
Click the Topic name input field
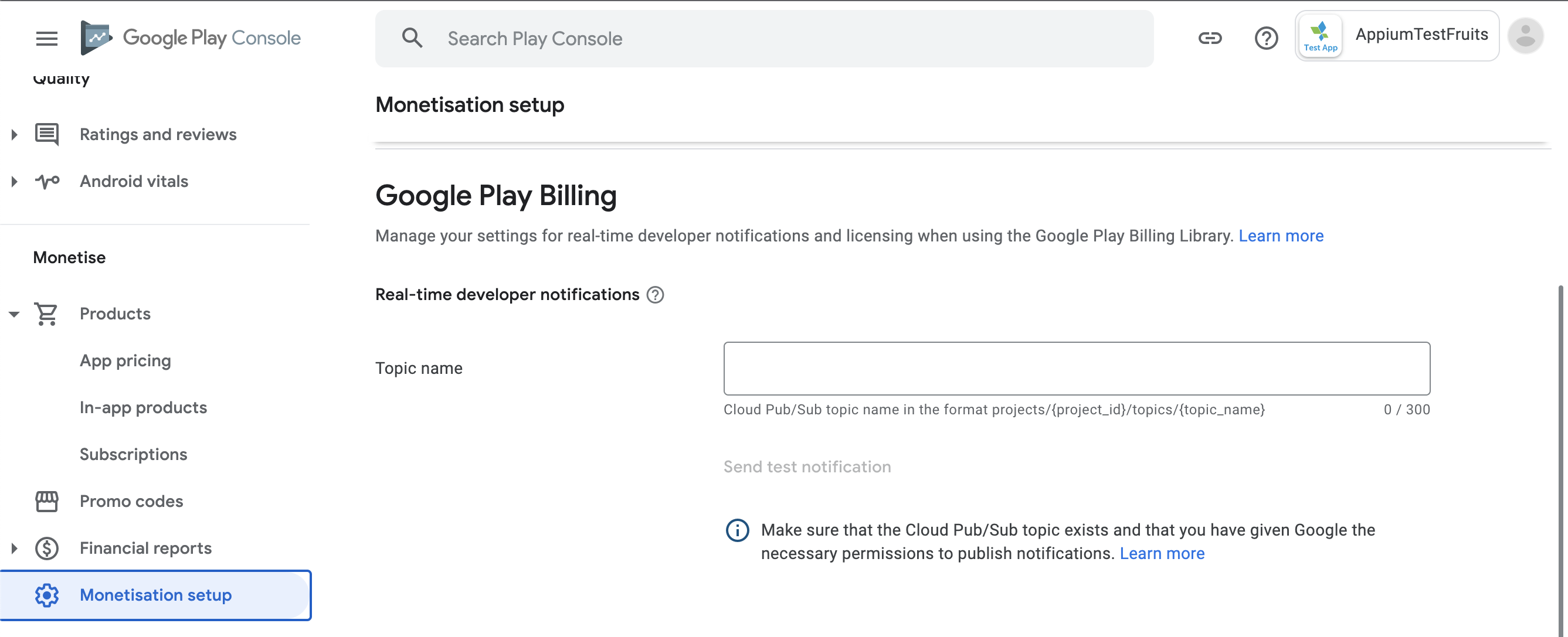click(x=1076, y=369)
